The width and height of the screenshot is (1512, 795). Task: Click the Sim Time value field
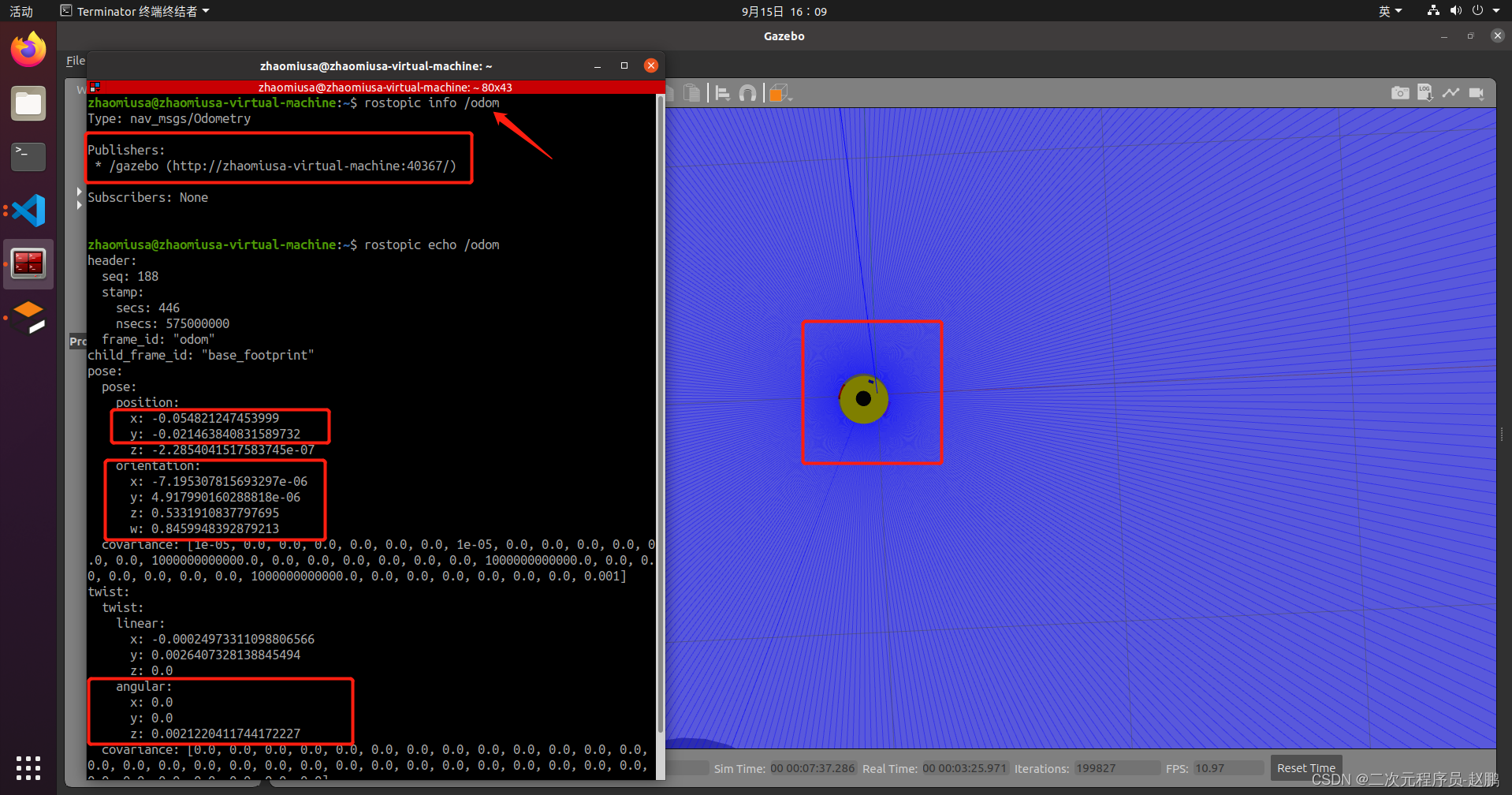(813, 768)
